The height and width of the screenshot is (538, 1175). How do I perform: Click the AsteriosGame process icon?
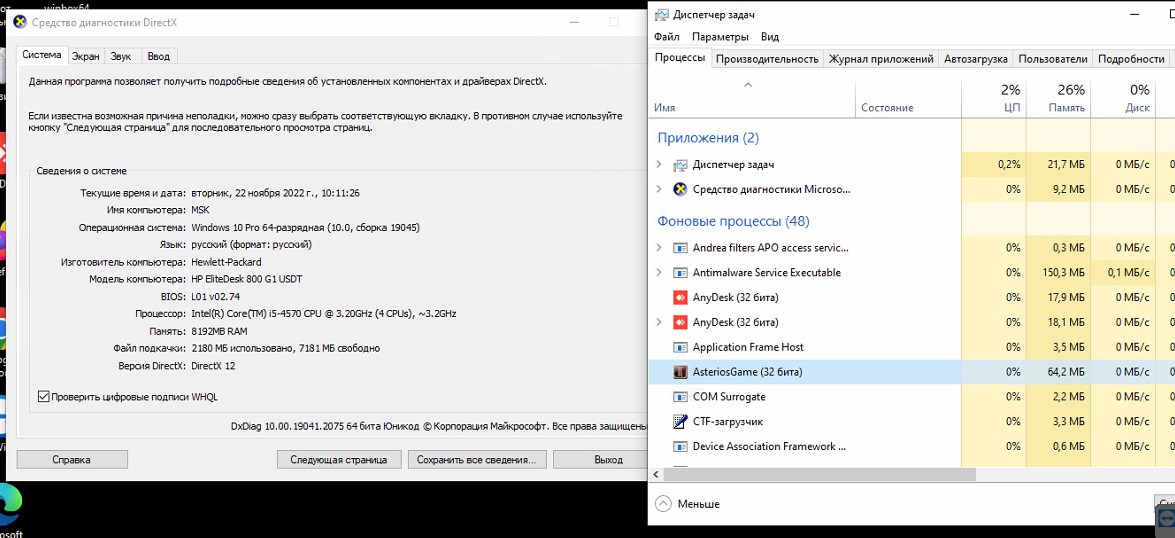680,372
